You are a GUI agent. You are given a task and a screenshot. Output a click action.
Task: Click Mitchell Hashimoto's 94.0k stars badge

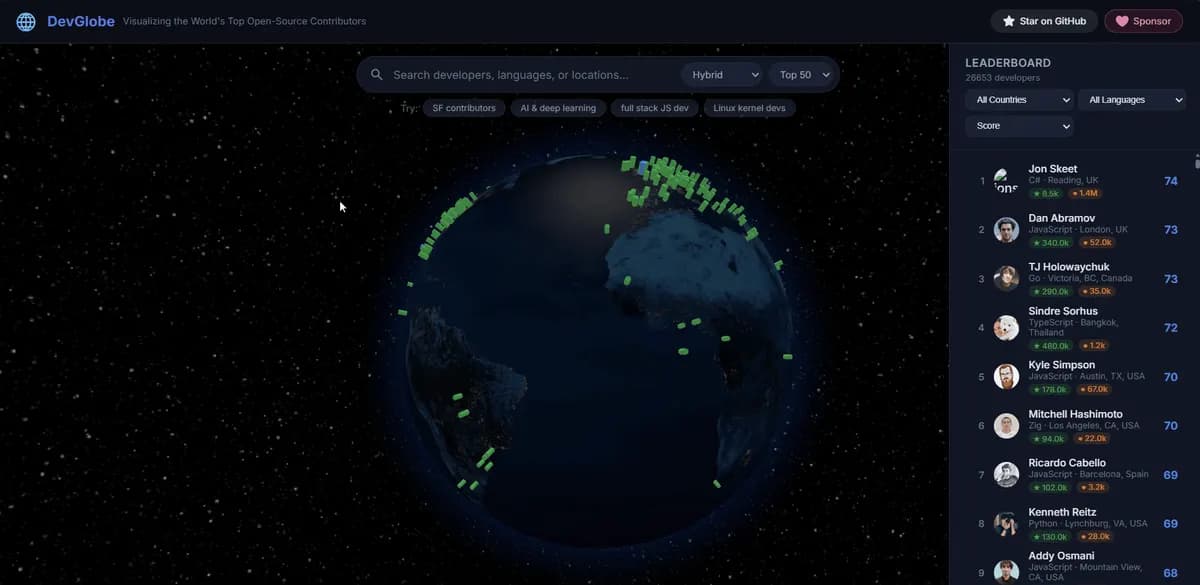pos(1049,438)
